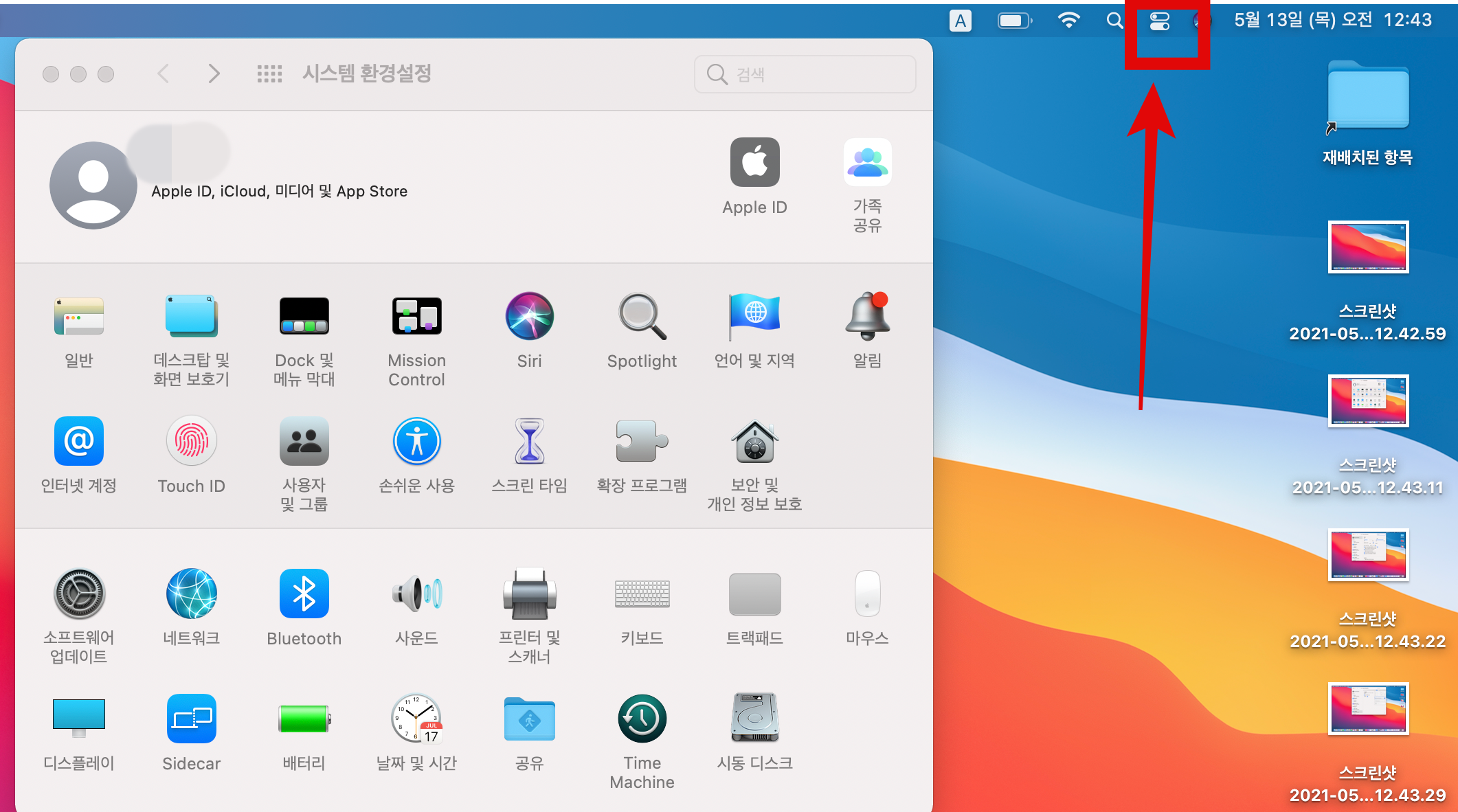Open the Siri preference pane
The image size is (1458, 812).
pyautogui.click(x=529, y=317)
